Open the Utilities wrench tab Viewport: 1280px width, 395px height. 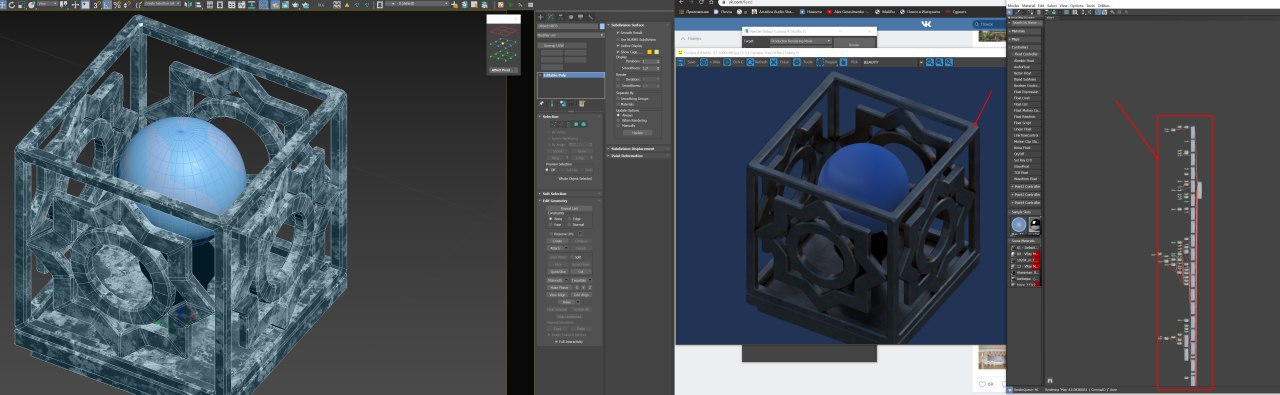pos(590,16)
